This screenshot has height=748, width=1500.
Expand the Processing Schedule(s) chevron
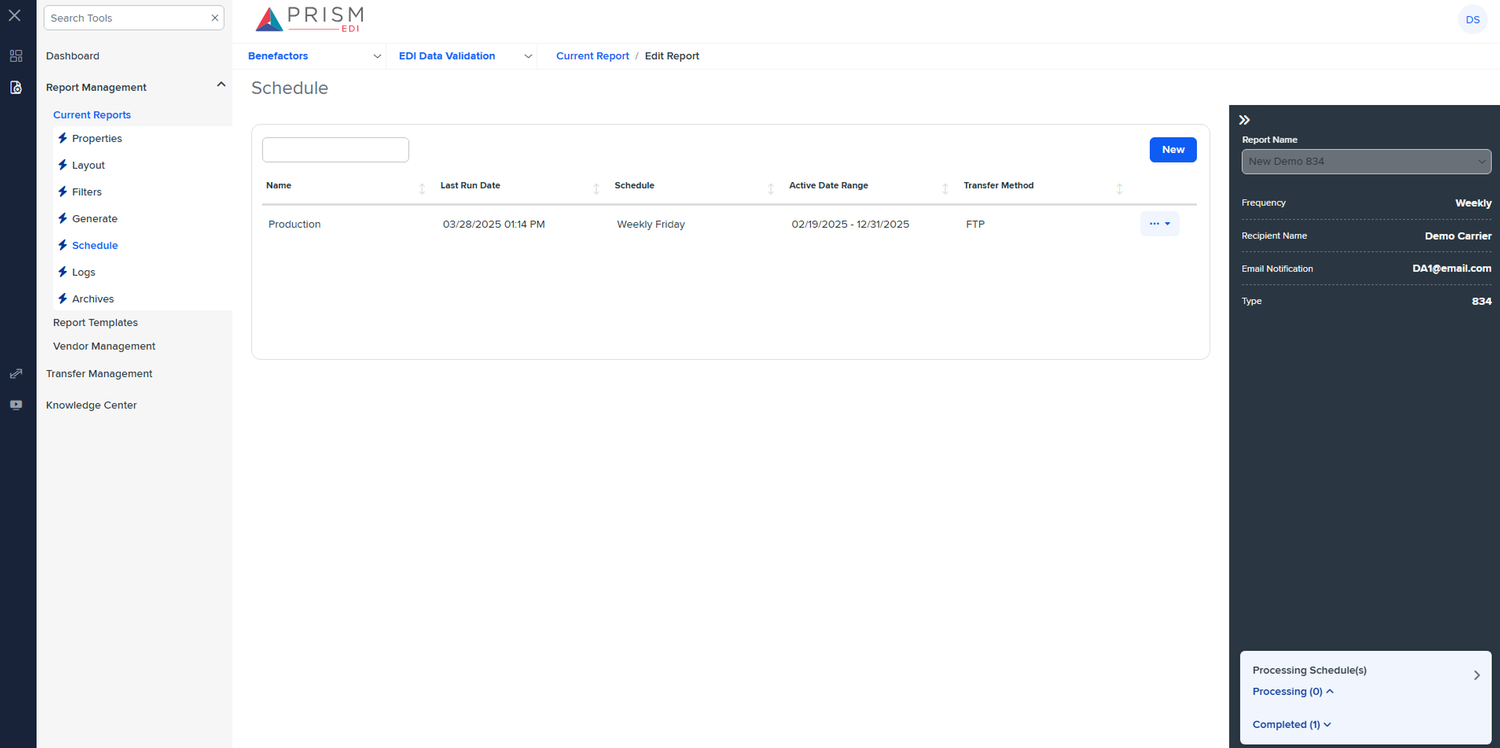(1476, 675)
